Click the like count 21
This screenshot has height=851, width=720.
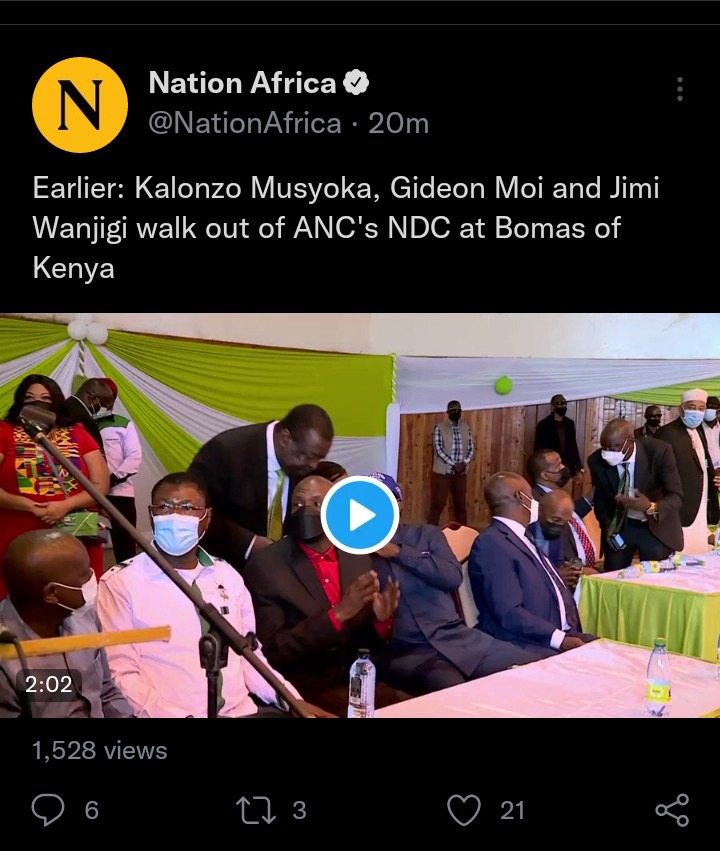(x=512, y=810)
